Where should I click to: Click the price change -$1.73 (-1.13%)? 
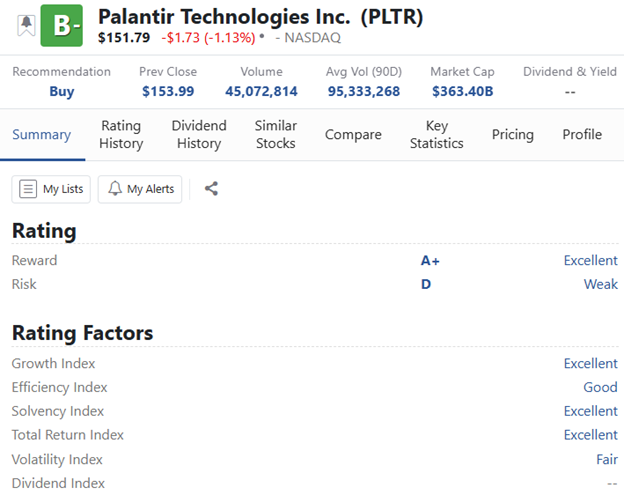tap(208, 38)
